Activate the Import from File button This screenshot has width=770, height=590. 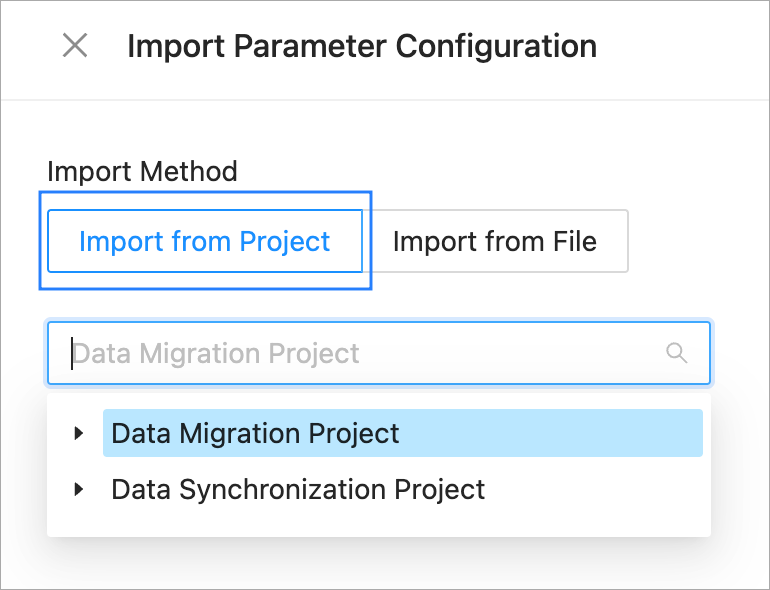click(x=494, y=241)
